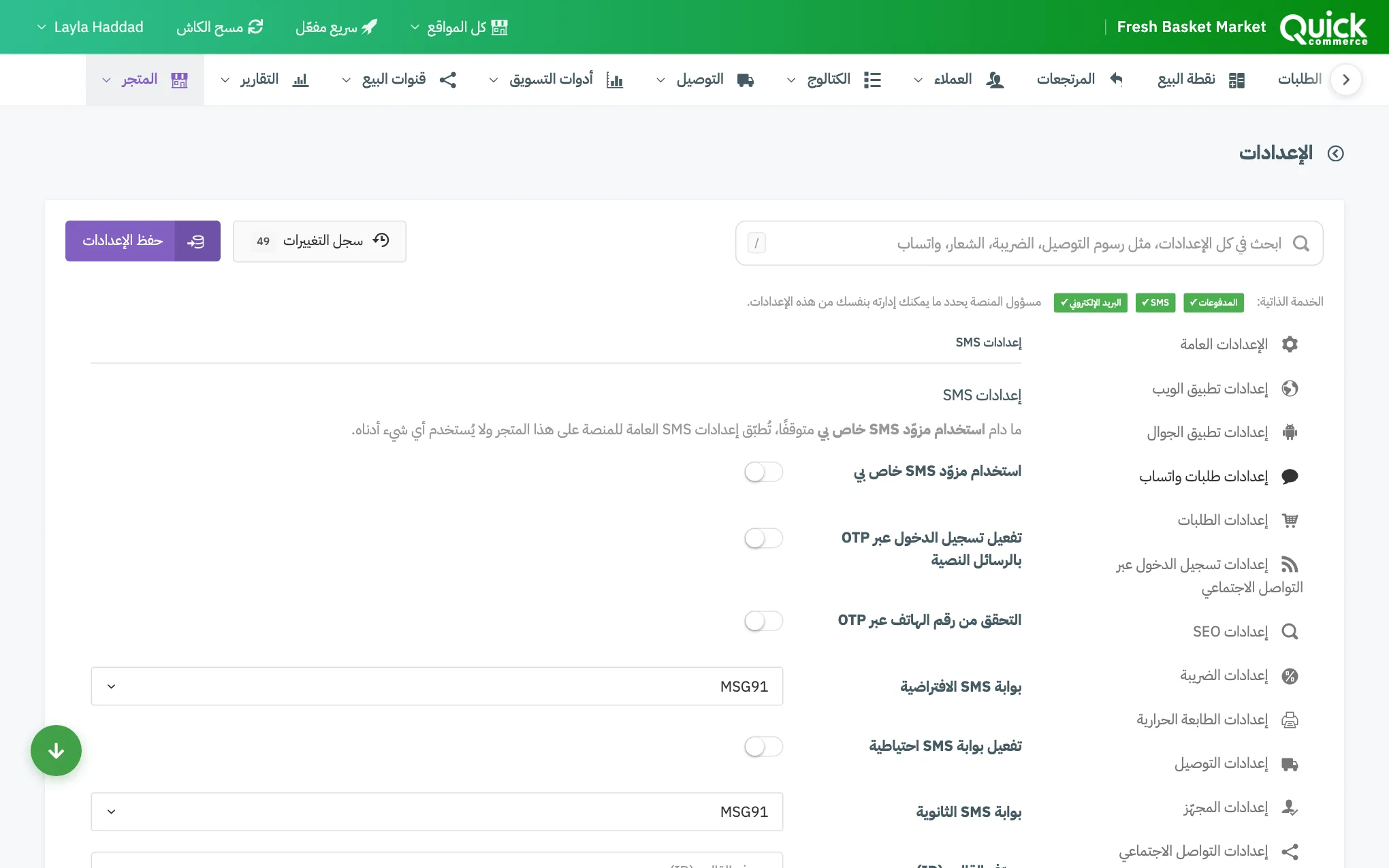This screenshot has height=868, width=1389.
Task: Open إعدادات الطلبات cart icon
Action: coord(1290,520)
